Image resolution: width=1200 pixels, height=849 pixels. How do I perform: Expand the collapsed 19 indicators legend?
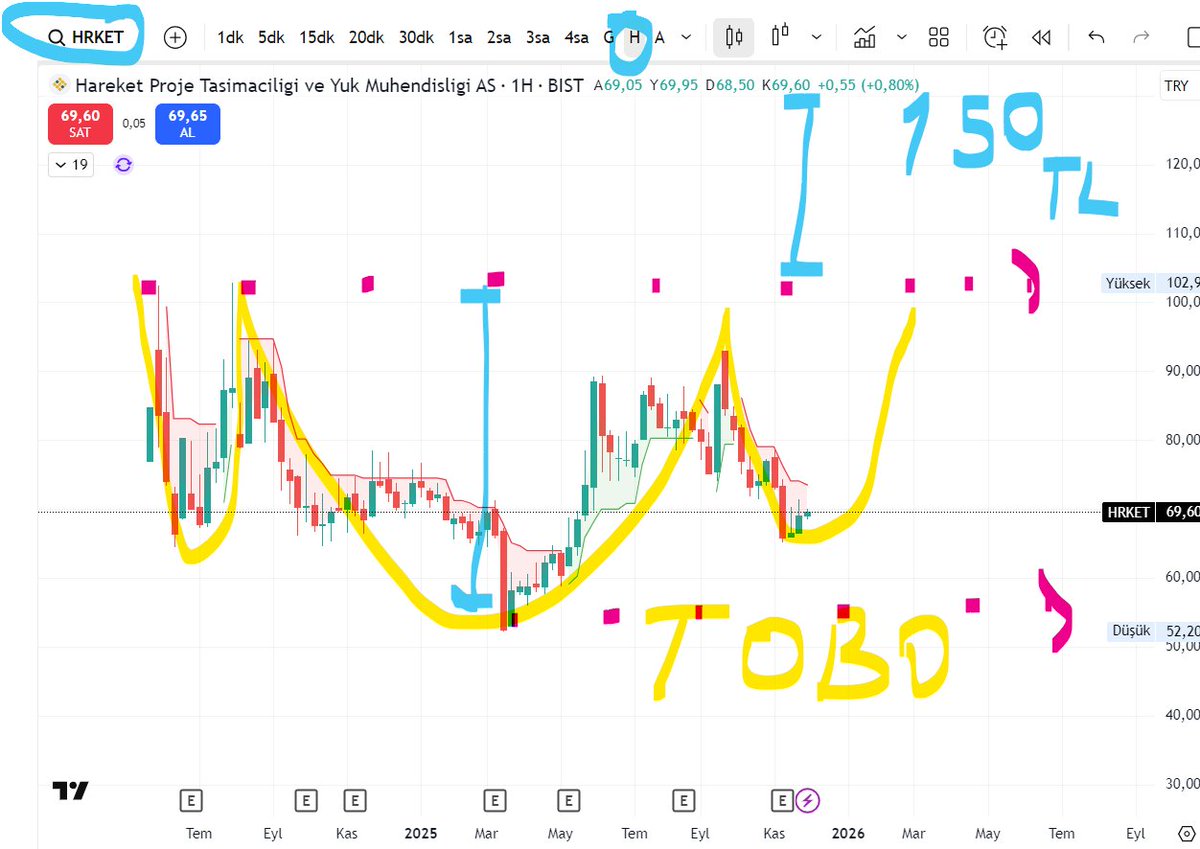pyautogui.click(x=71, y=165)
